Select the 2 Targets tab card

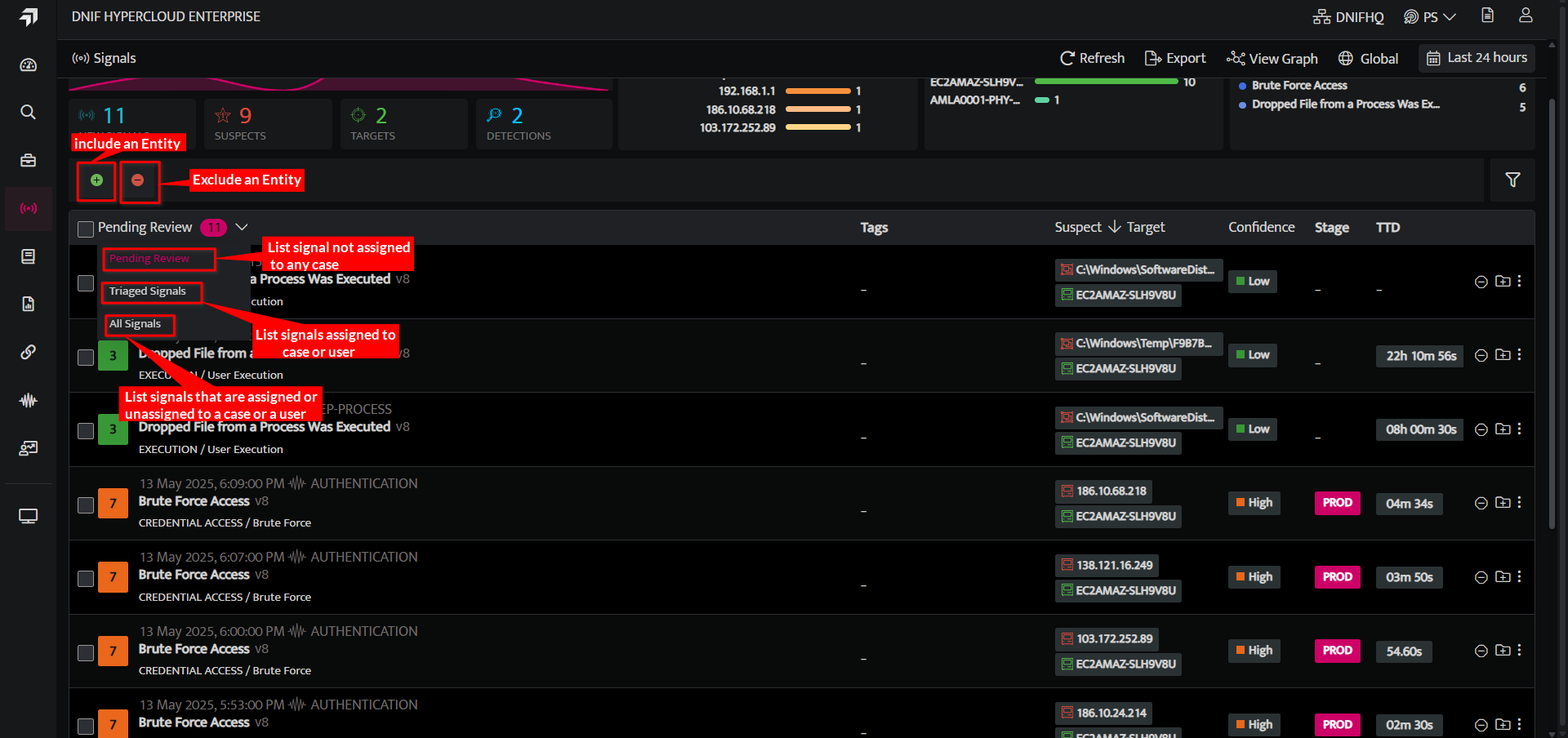[x=403, y=123]
